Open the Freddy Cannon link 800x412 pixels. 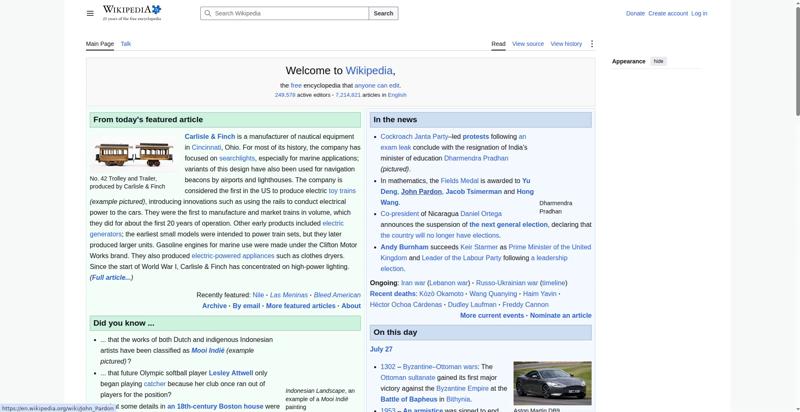point(526,305)
